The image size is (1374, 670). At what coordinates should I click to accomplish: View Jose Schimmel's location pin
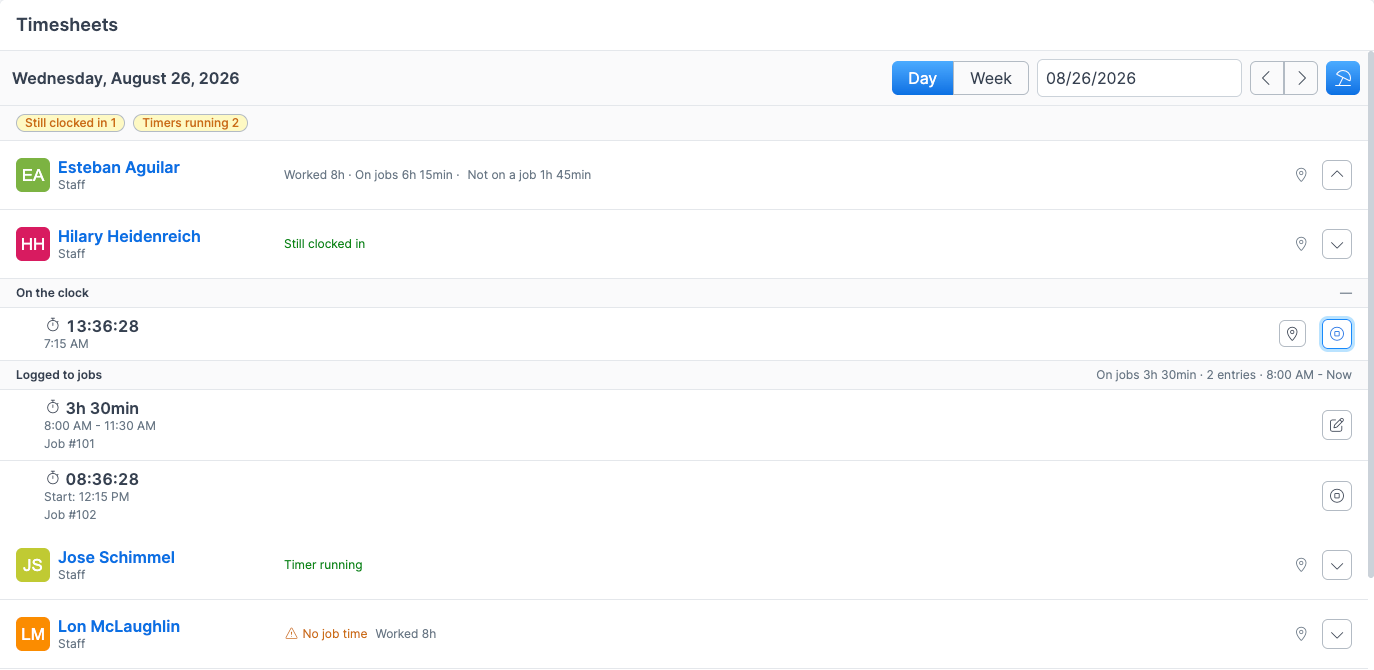1301,565
